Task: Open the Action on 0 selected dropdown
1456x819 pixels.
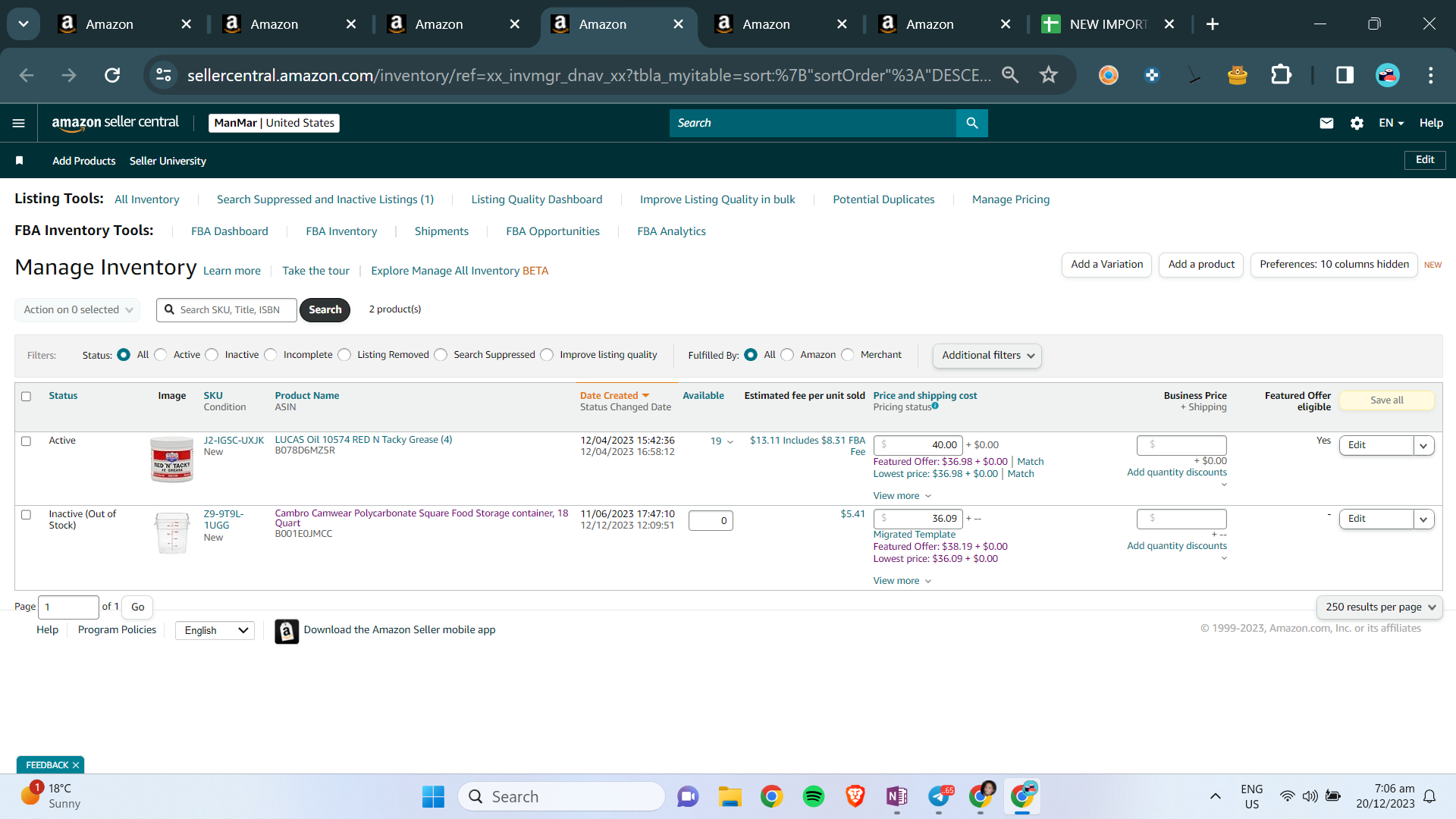Action: [x=77, y=310]
